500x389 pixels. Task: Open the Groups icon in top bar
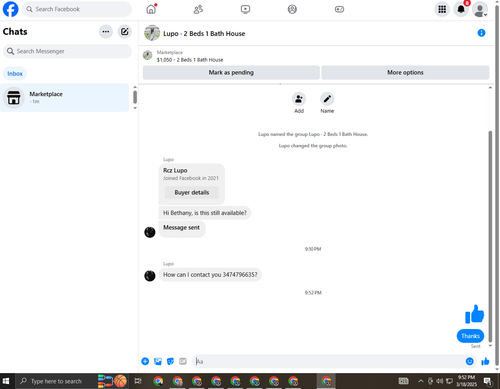pos(292,9)
